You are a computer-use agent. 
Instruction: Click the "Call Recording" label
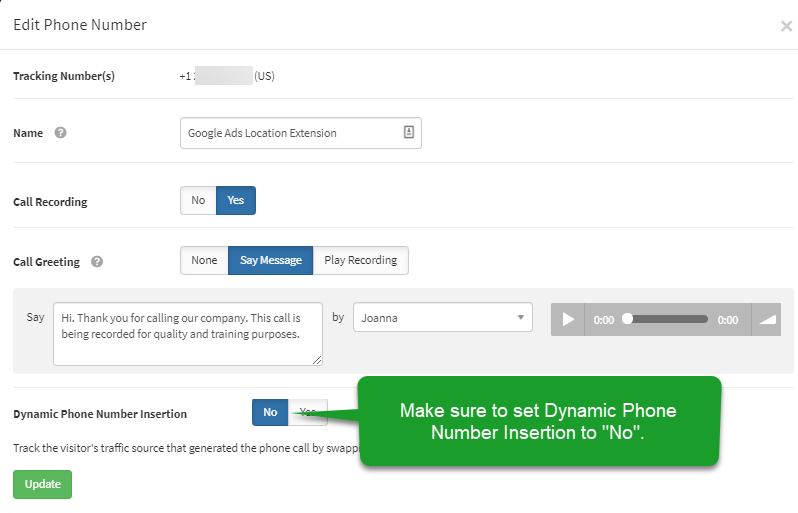pyautogui.click(x=50, y=202)
